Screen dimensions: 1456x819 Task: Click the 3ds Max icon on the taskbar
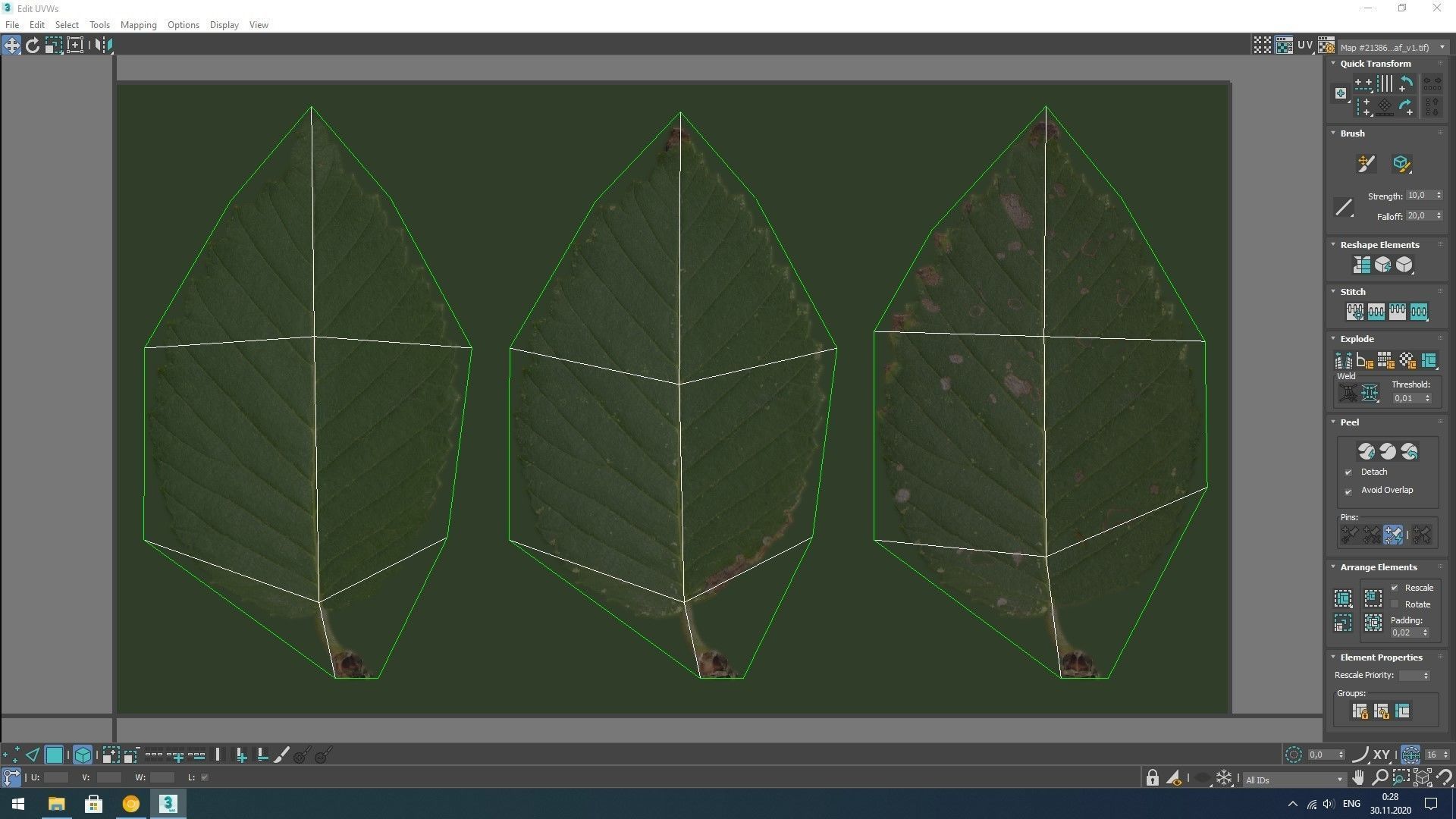click(x=168, y=803)
